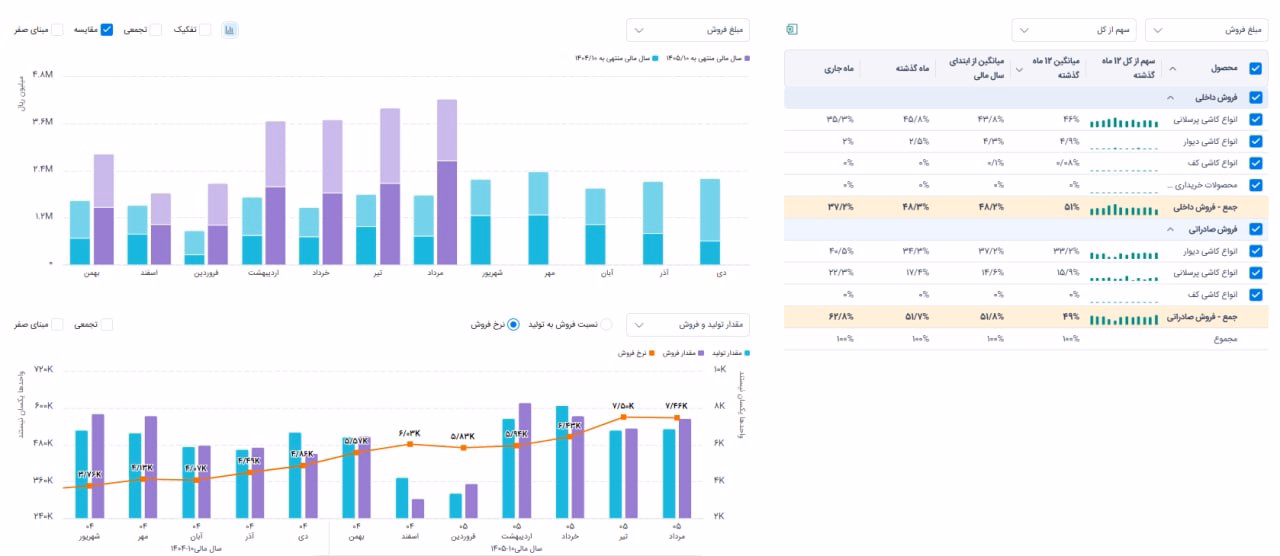Select the نرخ فروش radio button
1280x556 pixels.
click(x=514, y=324)
